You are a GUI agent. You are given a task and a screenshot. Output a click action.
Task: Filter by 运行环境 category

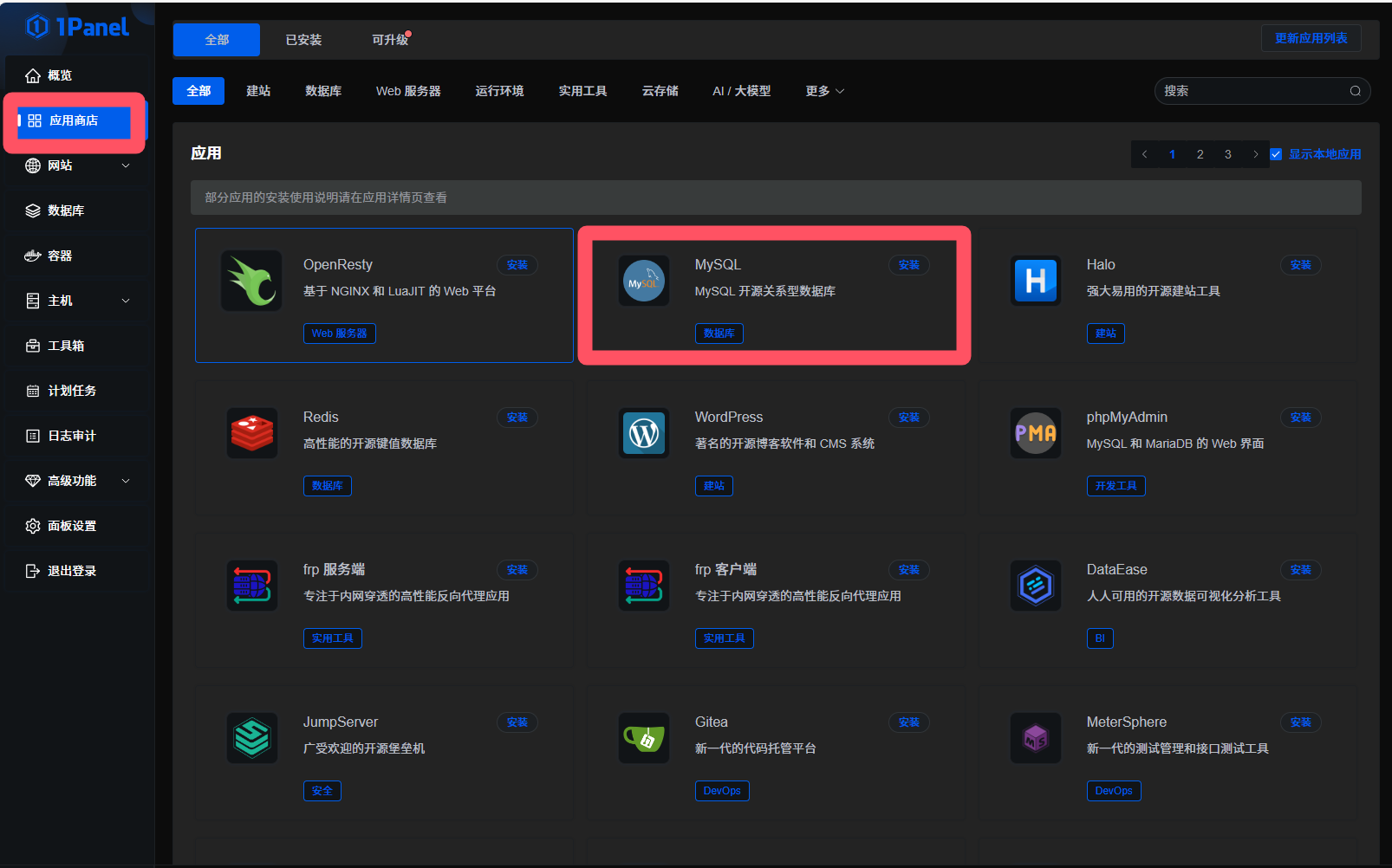point(499,91)
